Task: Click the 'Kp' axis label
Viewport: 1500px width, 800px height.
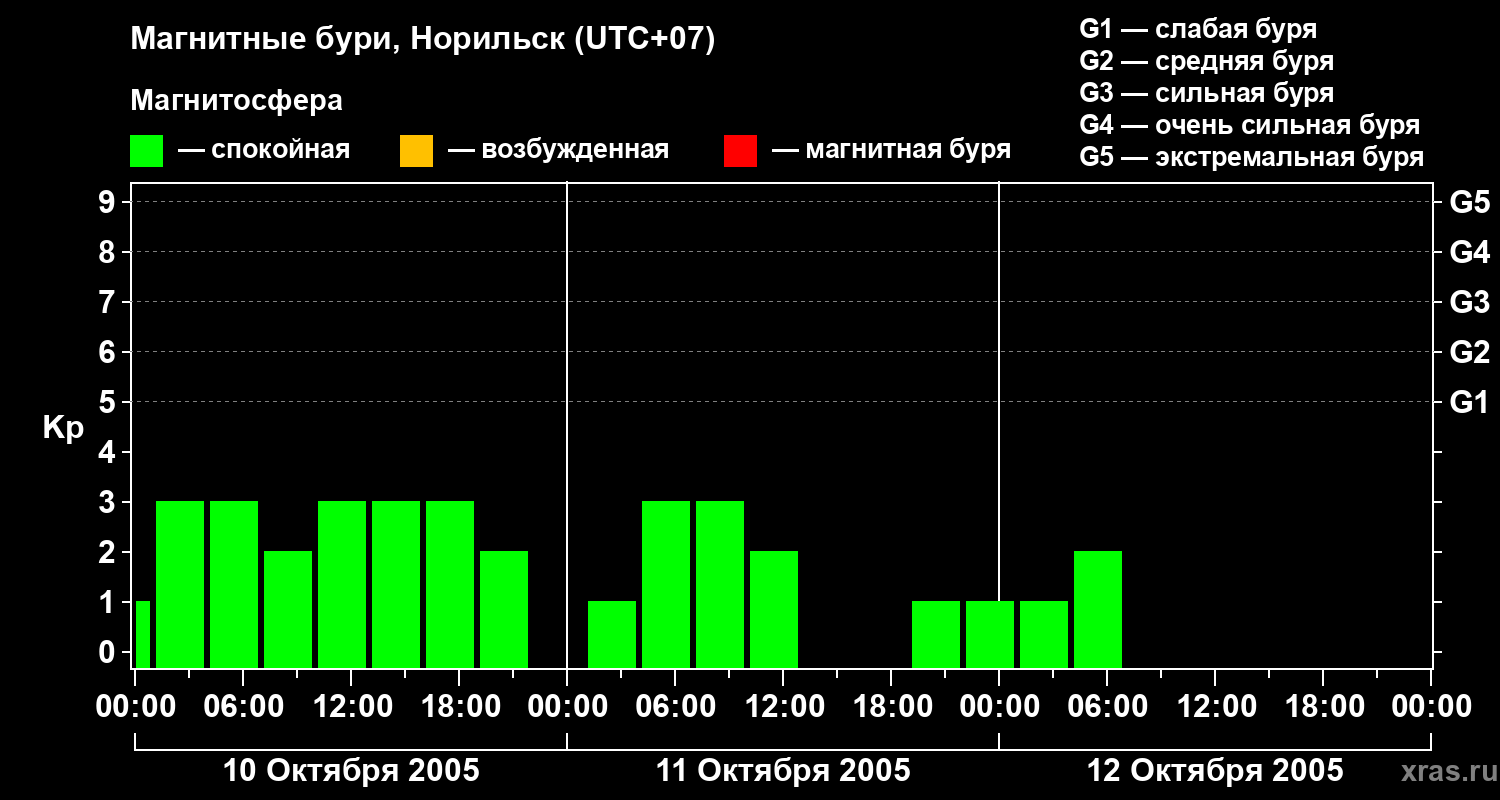Action: pos(63,428)
